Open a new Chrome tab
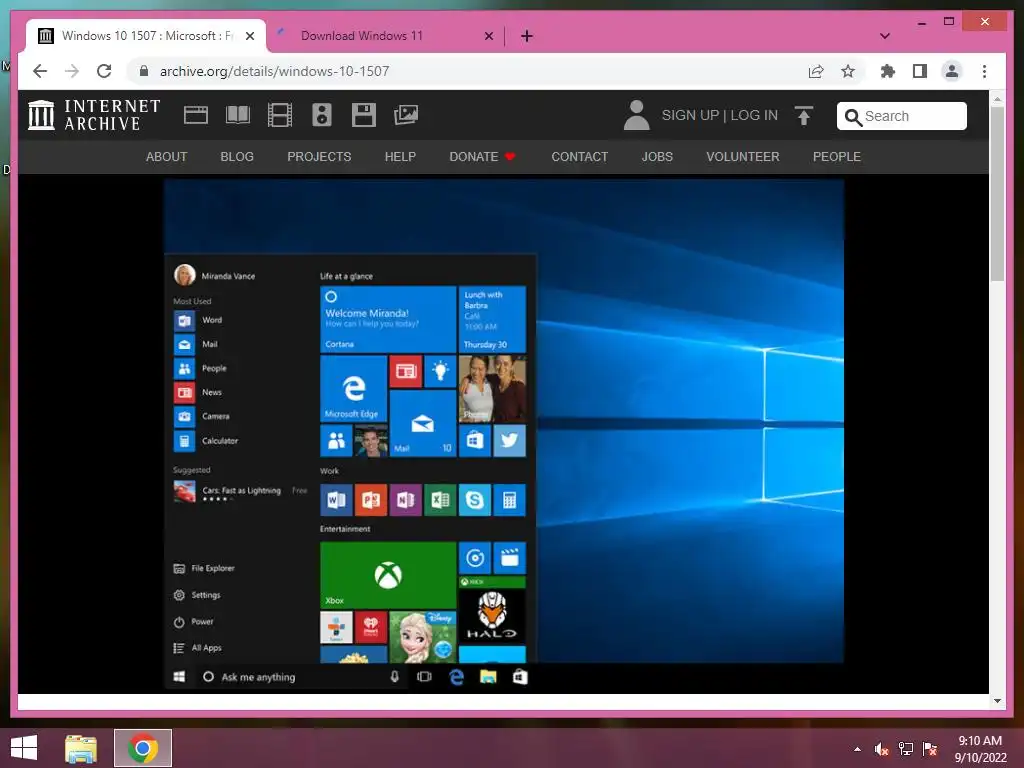 coord(527,36)
